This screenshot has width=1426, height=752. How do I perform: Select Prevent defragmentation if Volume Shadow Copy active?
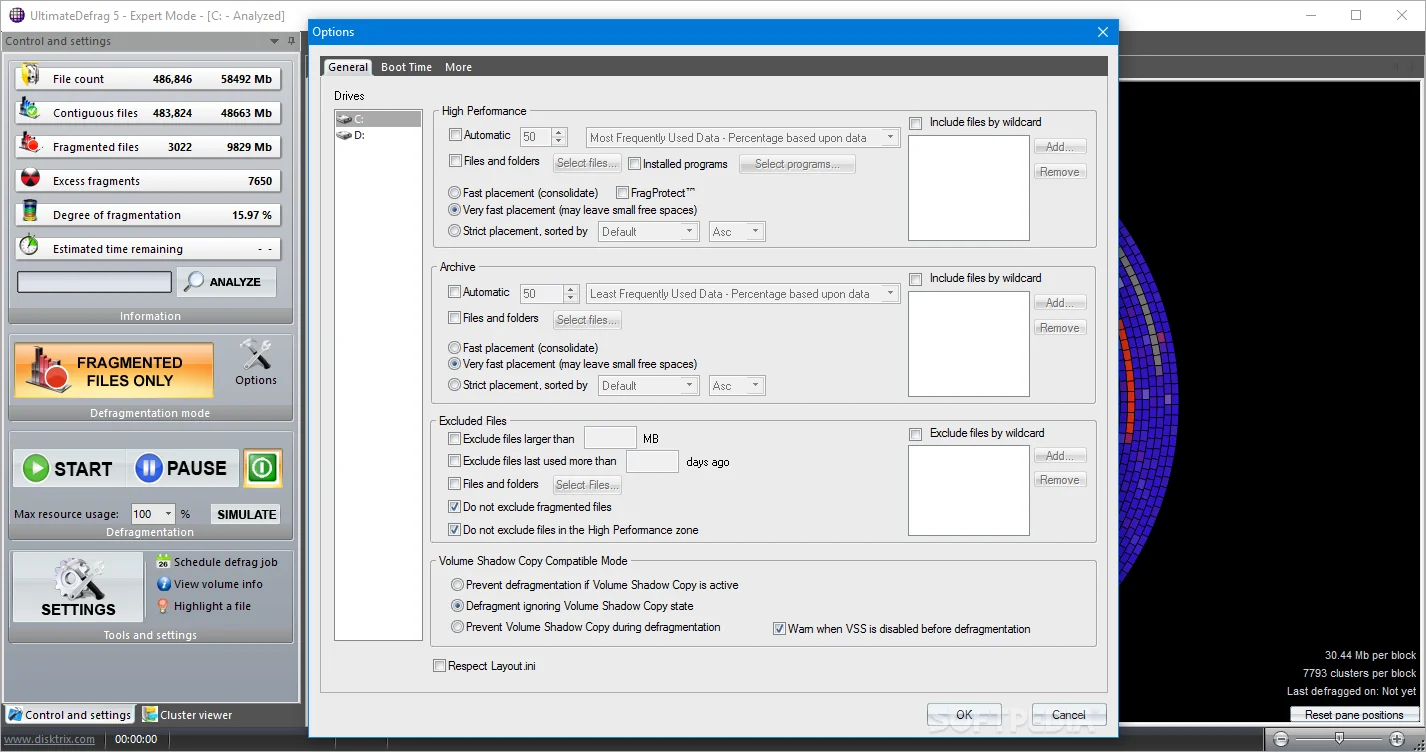pos(457,585)
